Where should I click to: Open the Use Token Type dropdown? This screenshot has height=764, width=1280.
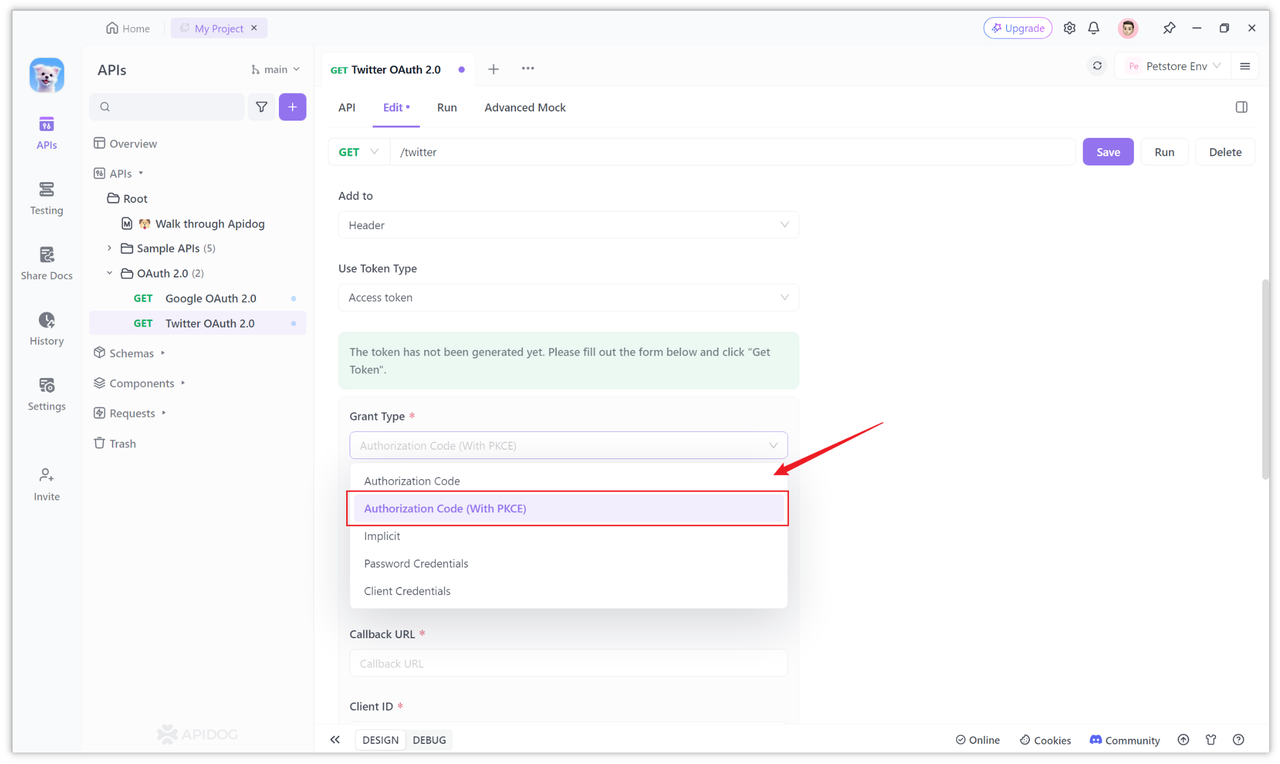[568, 297]
